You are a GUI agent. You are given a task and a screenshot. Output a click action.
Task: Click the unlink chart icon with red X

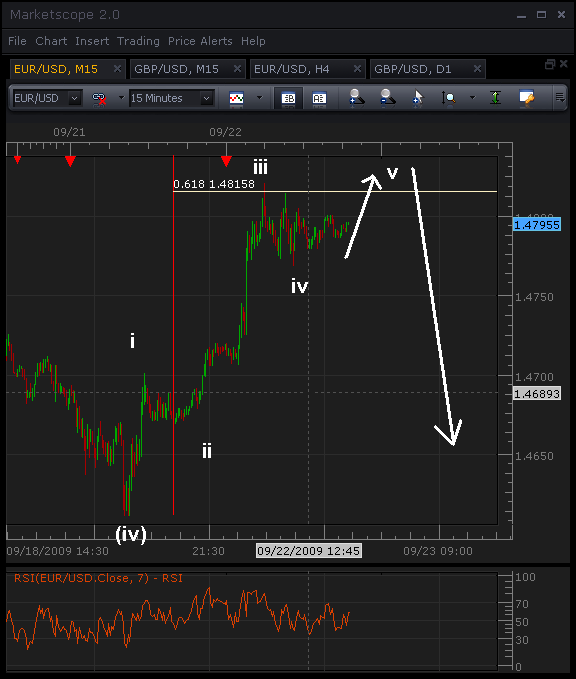click(x=99, y=99)
